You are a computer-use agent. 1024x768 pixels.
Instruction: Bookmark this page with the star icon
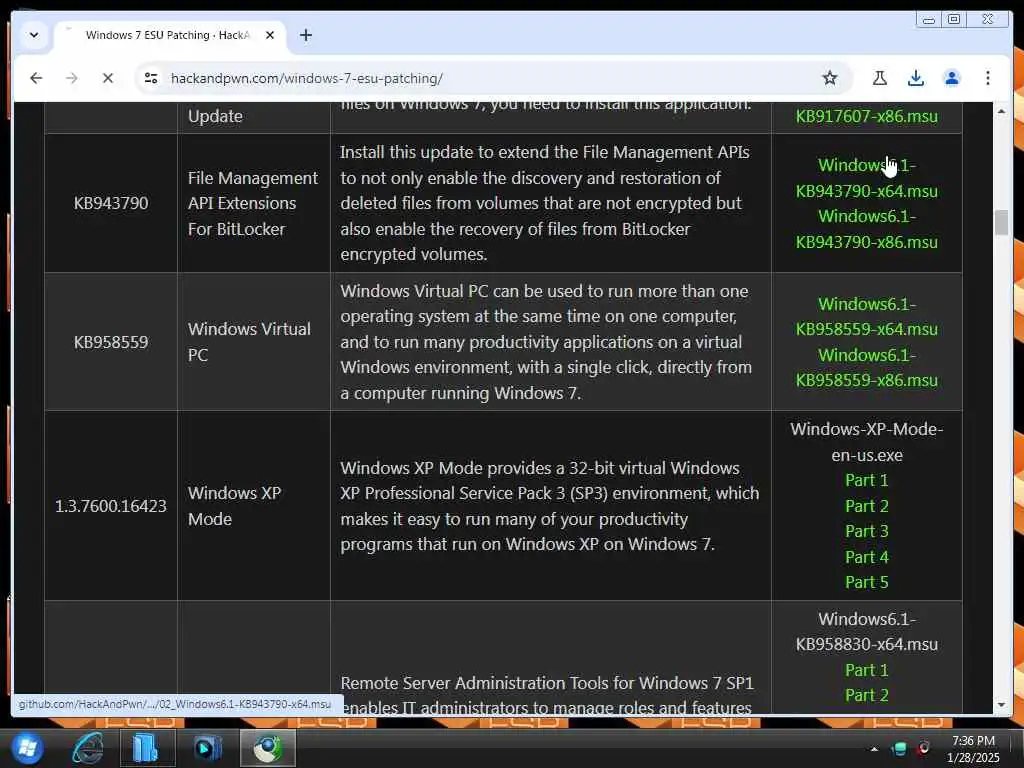click(829, 78)
